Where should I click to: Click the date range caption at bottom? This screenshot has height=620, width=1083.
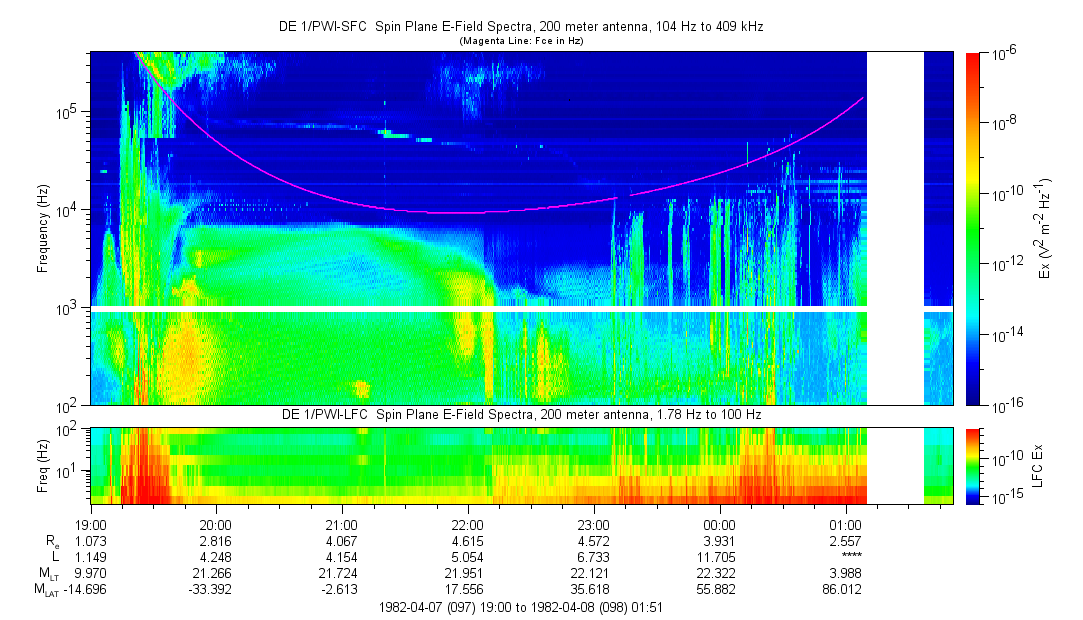pos(520,606)
